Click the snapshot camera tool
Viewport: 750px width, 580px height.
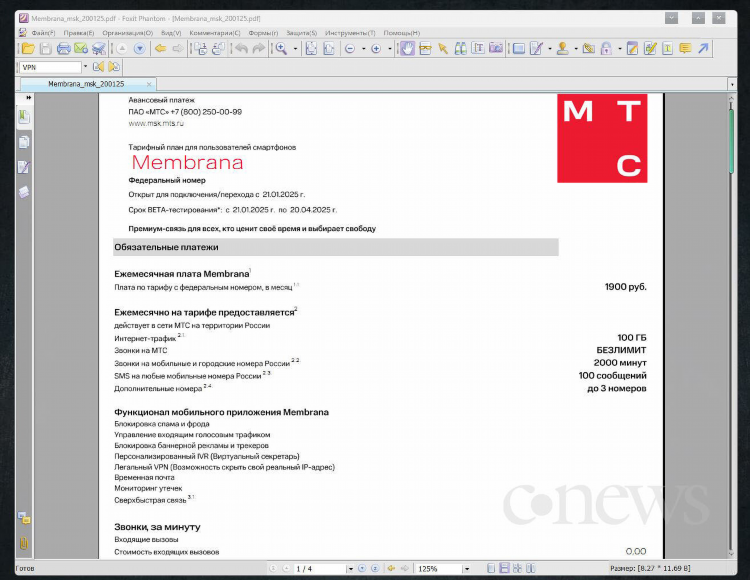tap(496, 49)
